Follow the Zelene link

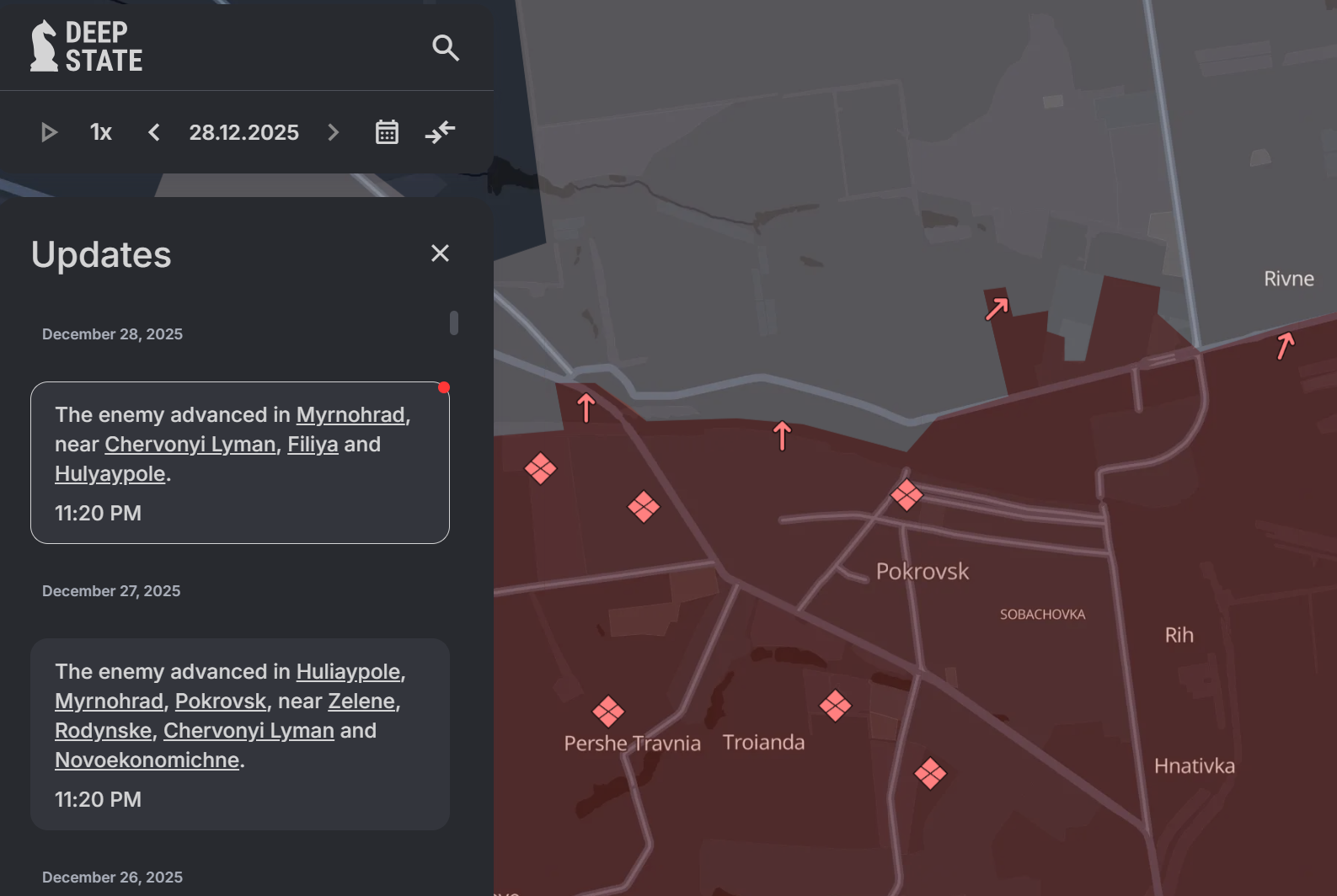(x=361, y=701)
